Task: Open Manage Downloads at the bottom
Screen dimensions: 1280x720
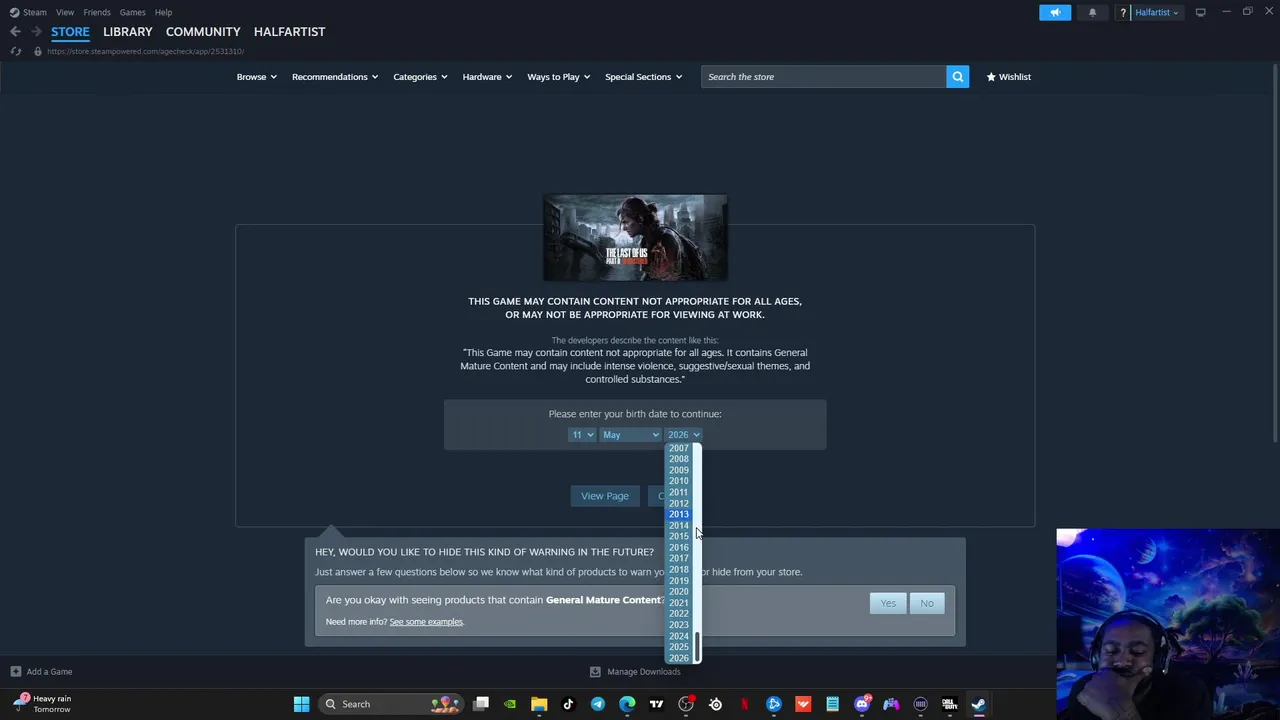Action: [x=636, y=672]
